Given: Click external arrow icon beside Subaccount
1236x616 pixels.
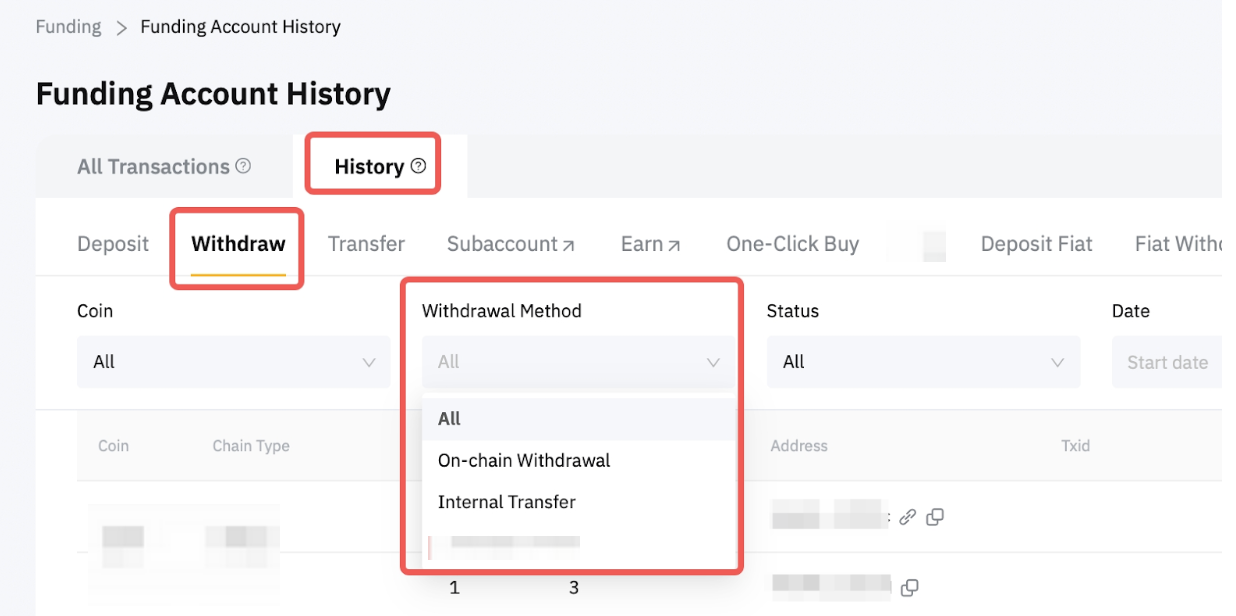Looking at the screenshot, I should pyautogui.click(x=569, y=245).
